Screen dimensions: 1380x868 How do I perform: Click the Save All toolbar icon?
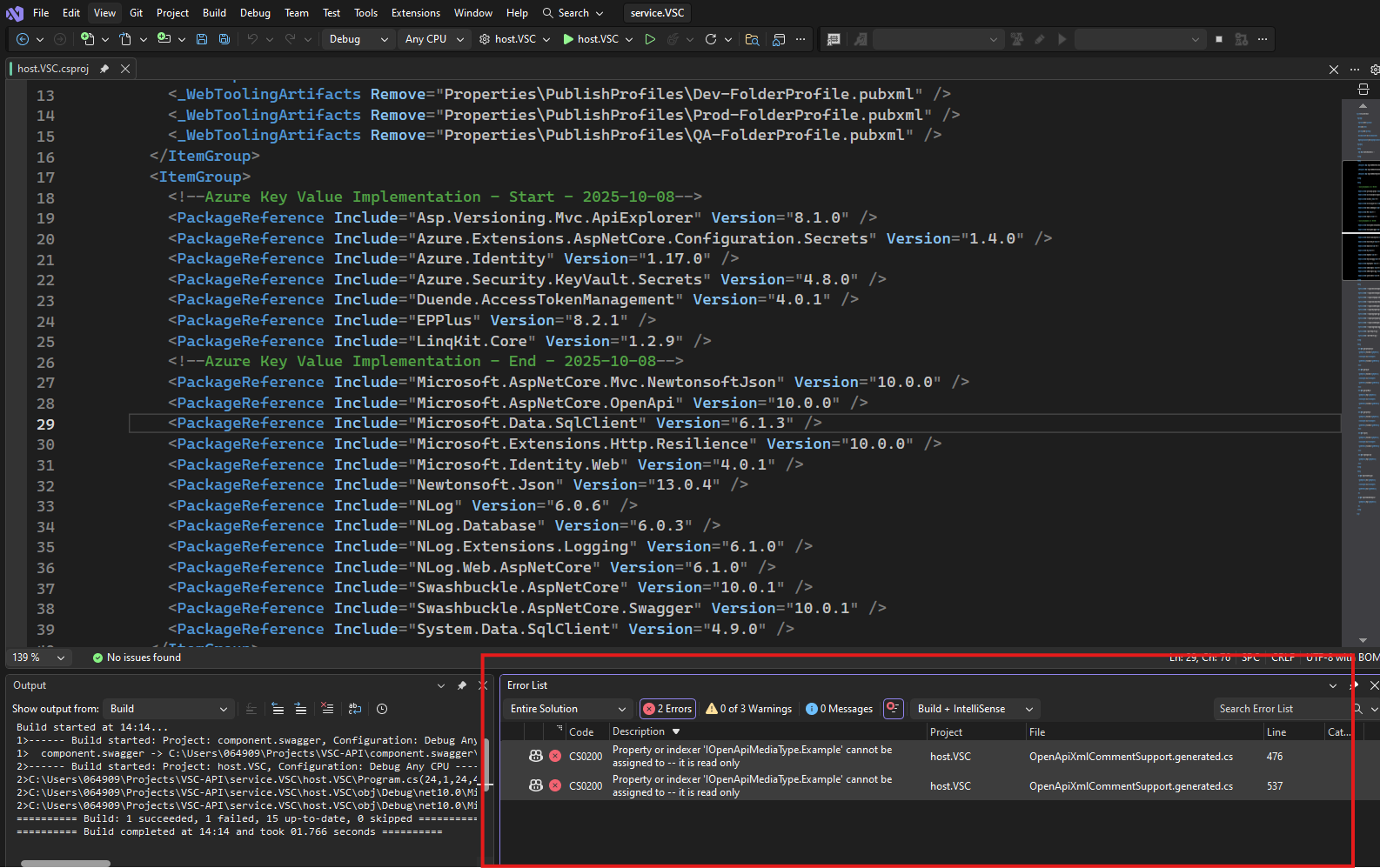click(224, 39)
